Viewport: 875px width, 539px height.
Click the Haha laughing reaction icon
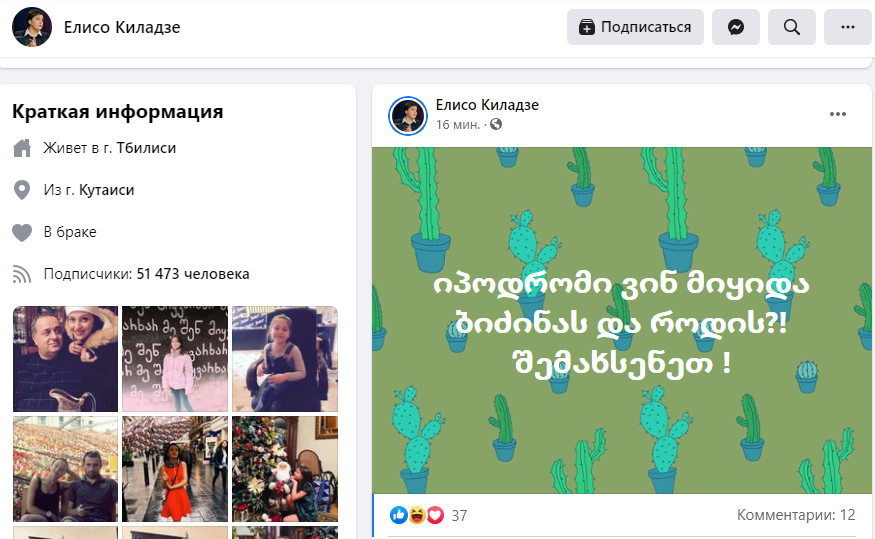(417, 515)
